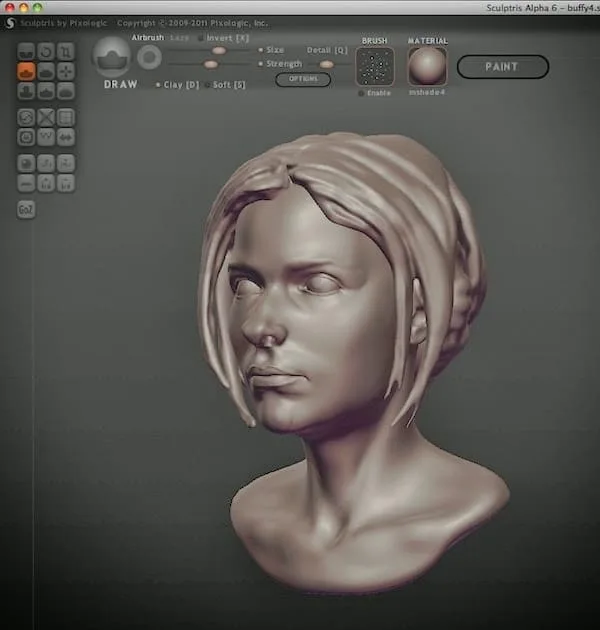Image resolution: width=600 pixels, height=630 pixels.
Task: Select the Mask tool
Action: [x=26, y=137]
